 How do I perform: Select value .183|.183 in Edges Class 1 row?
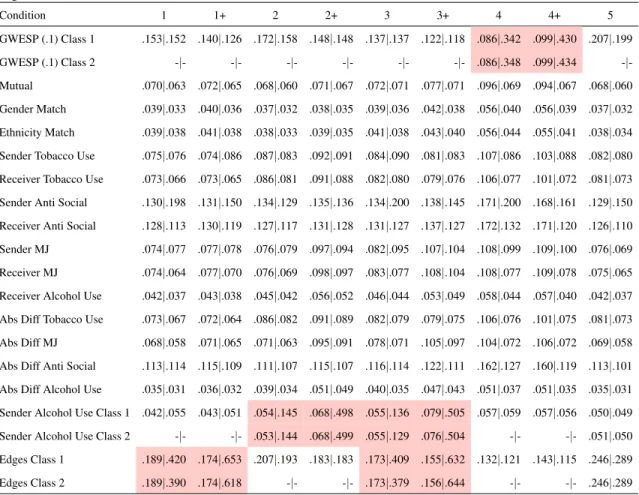click(x=331, y=460)
